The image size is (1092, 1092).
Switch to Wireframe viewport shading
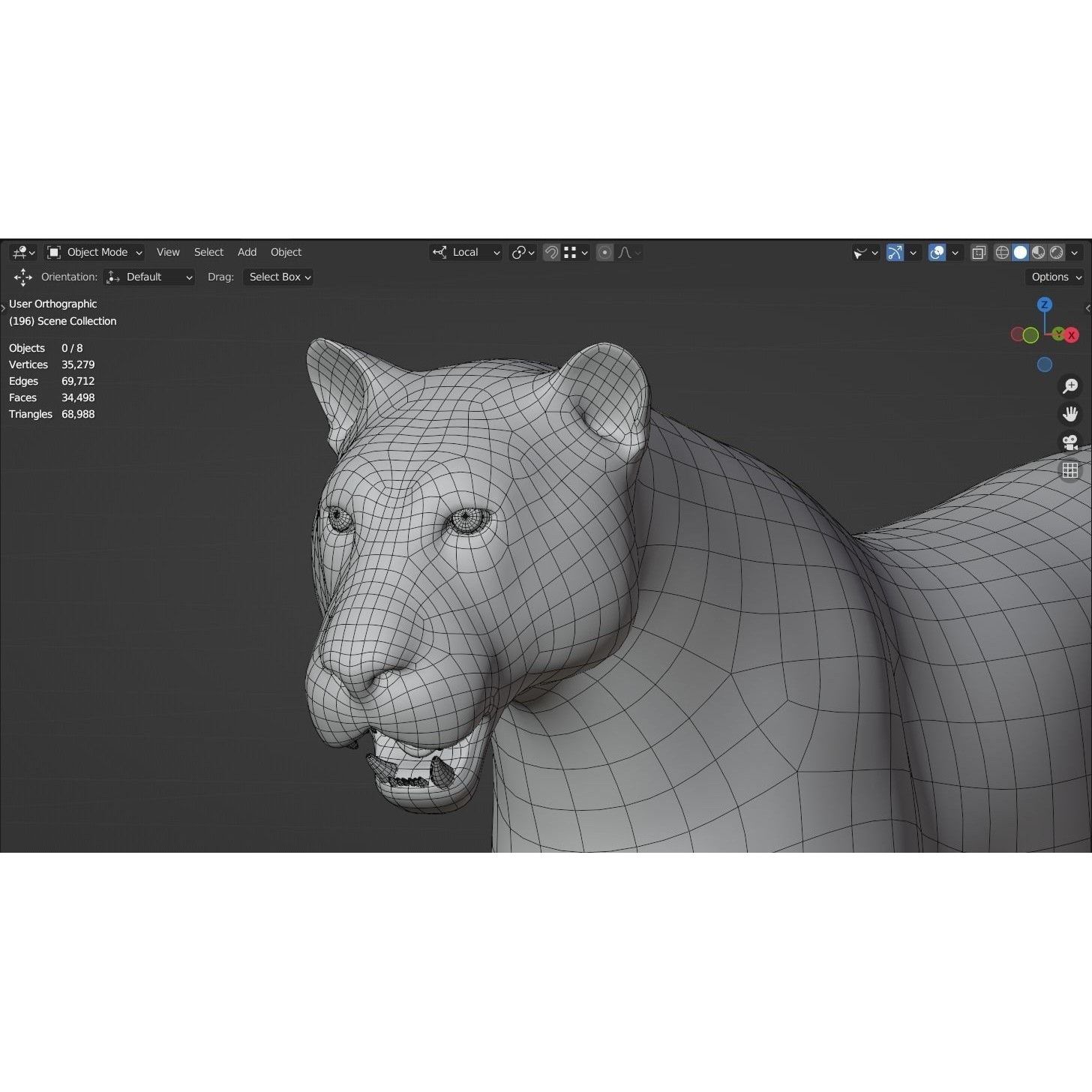point(1002,253)
